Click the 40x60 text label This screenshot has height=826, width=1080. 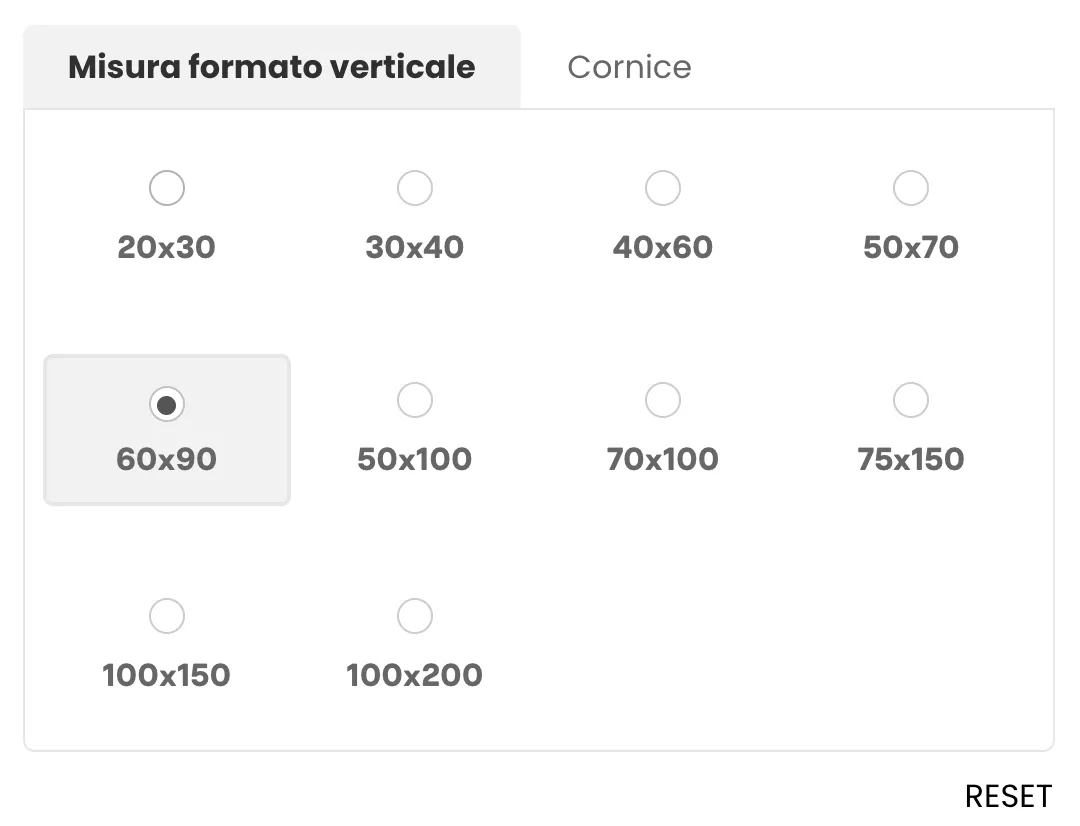[662, 247]
